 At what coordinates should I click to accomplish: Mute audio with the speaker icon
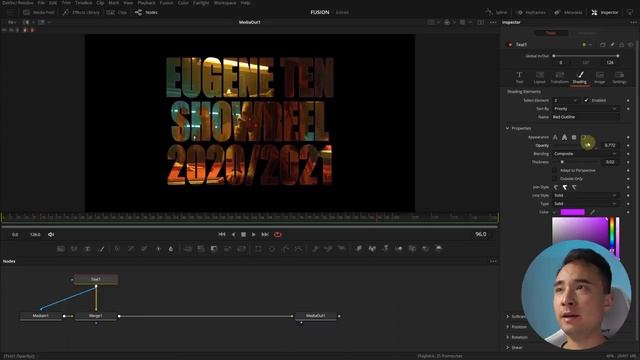point(51,234)
